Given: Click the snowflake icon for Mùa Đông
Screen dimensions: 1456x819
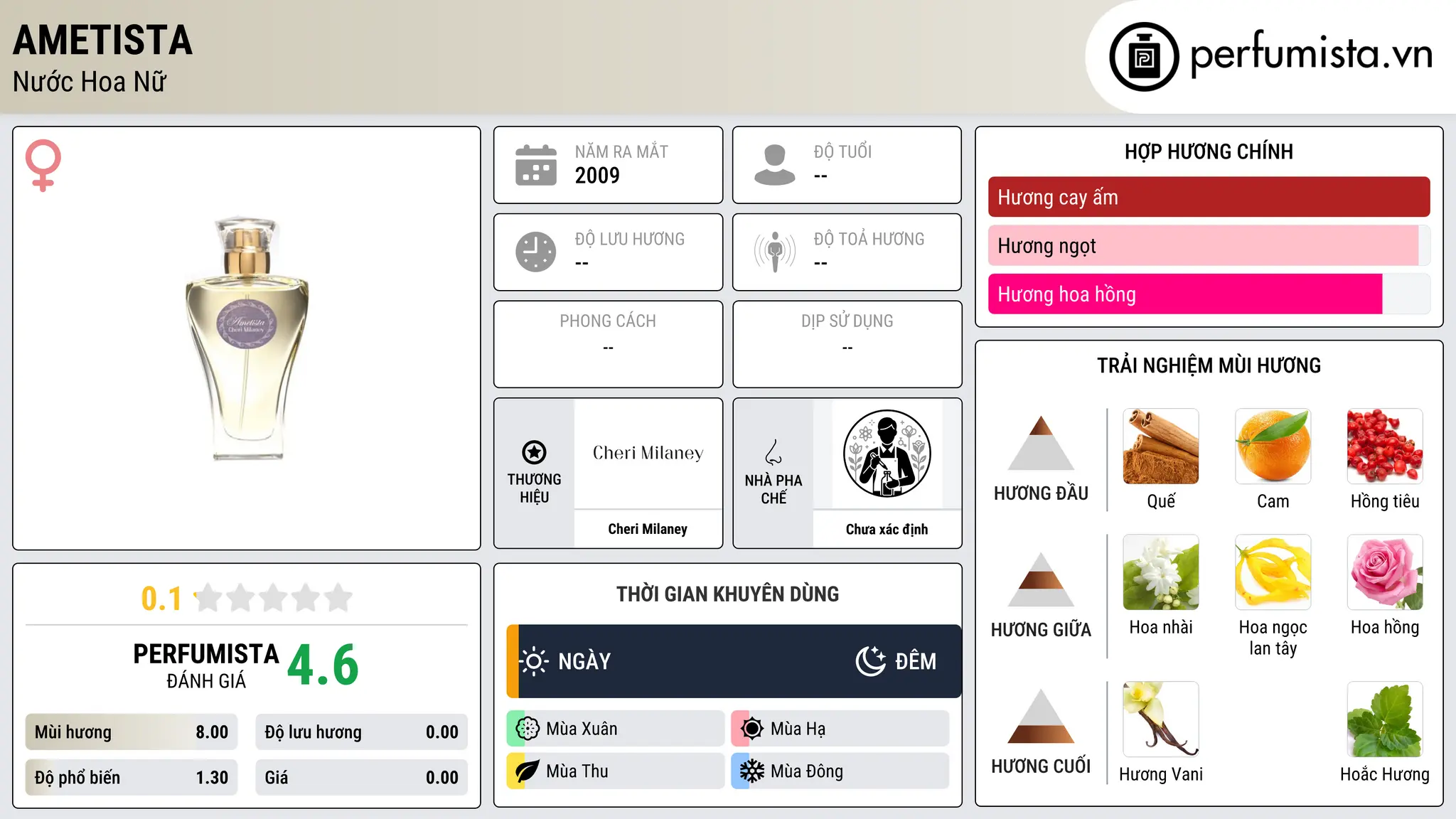Looking at the screenshot, I should (x=752, y=771).
